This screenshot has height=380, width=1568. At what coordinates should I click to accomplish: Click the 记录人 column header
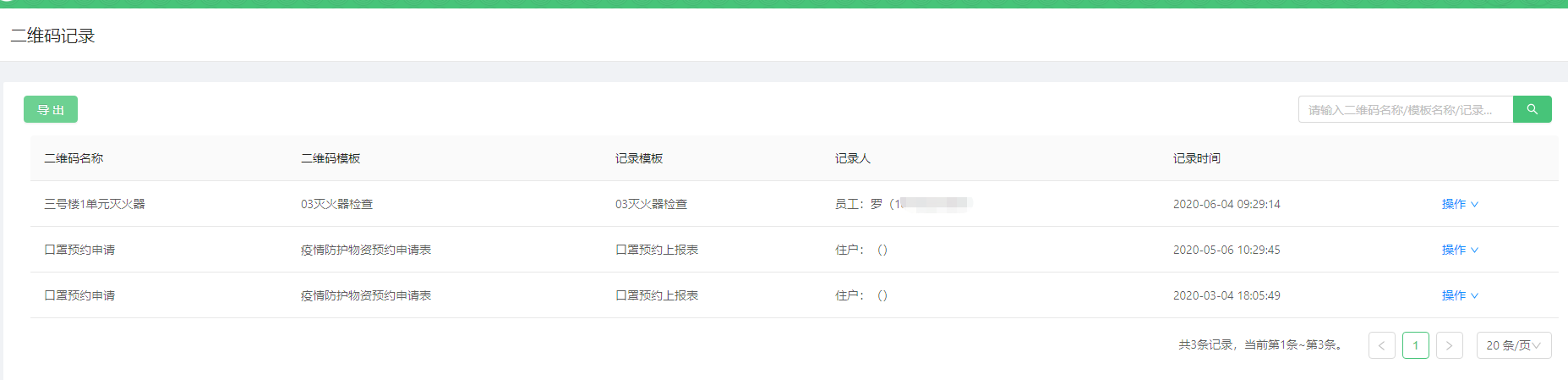point(852,158)
